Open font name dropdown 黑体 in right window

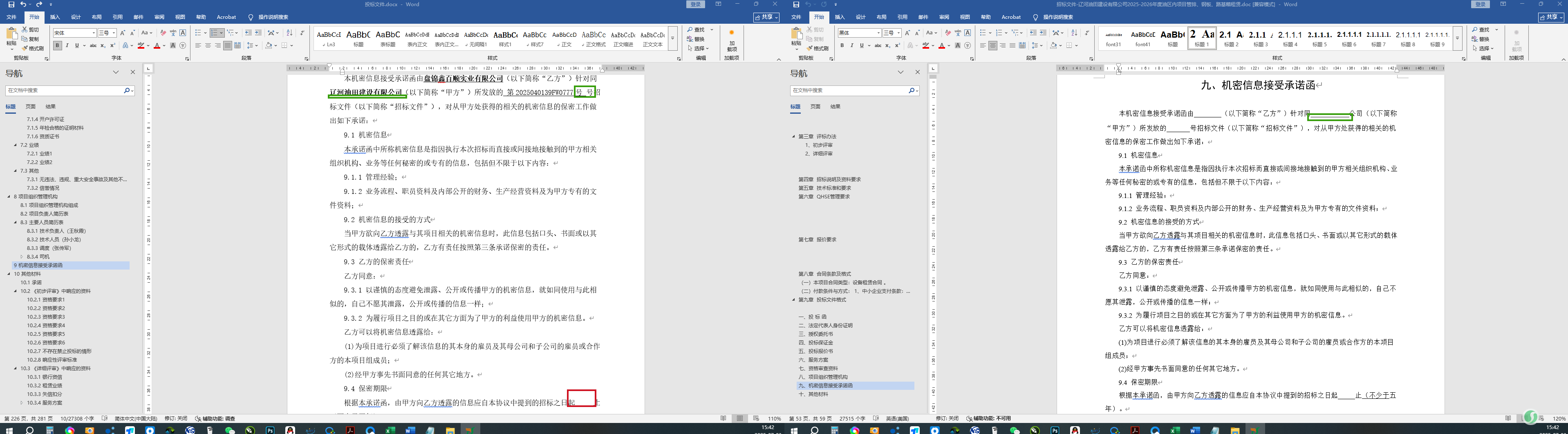pos(878,32)
